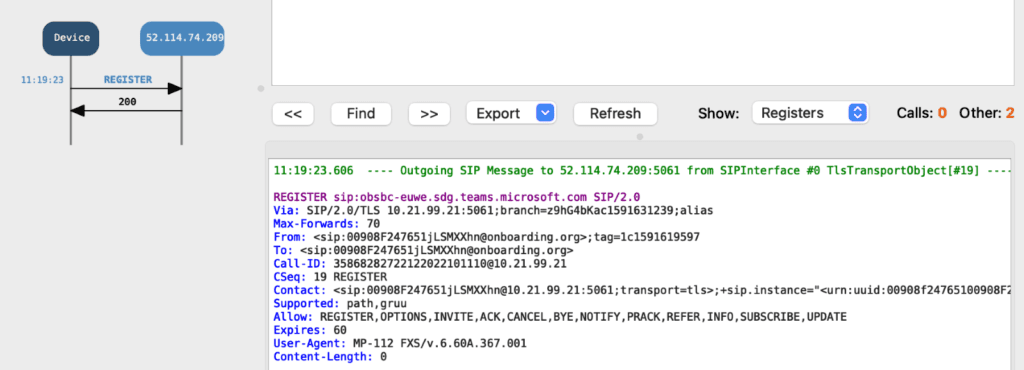1024x370 pixels.
Task: Click the Export dropdown arrow
Action: click(x=545, y=114)
